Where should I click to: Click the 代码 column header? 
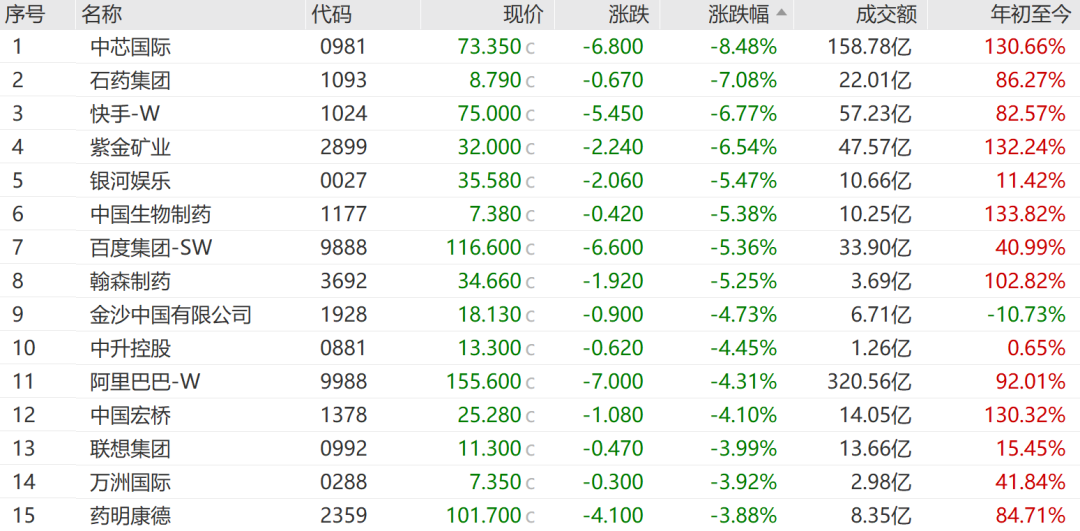tap(331, 14)
